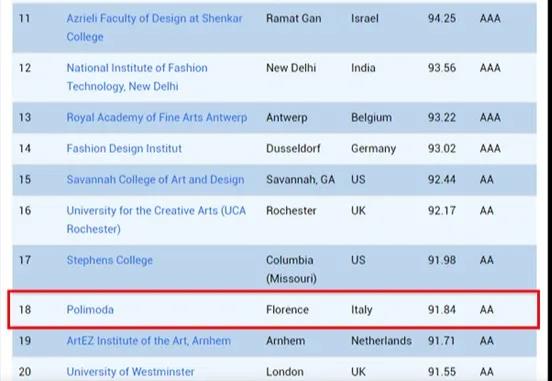The height and width of the screenshot is (381, 552).
Task: Open University for the Creative Arts link
Action: coord(156,220)
